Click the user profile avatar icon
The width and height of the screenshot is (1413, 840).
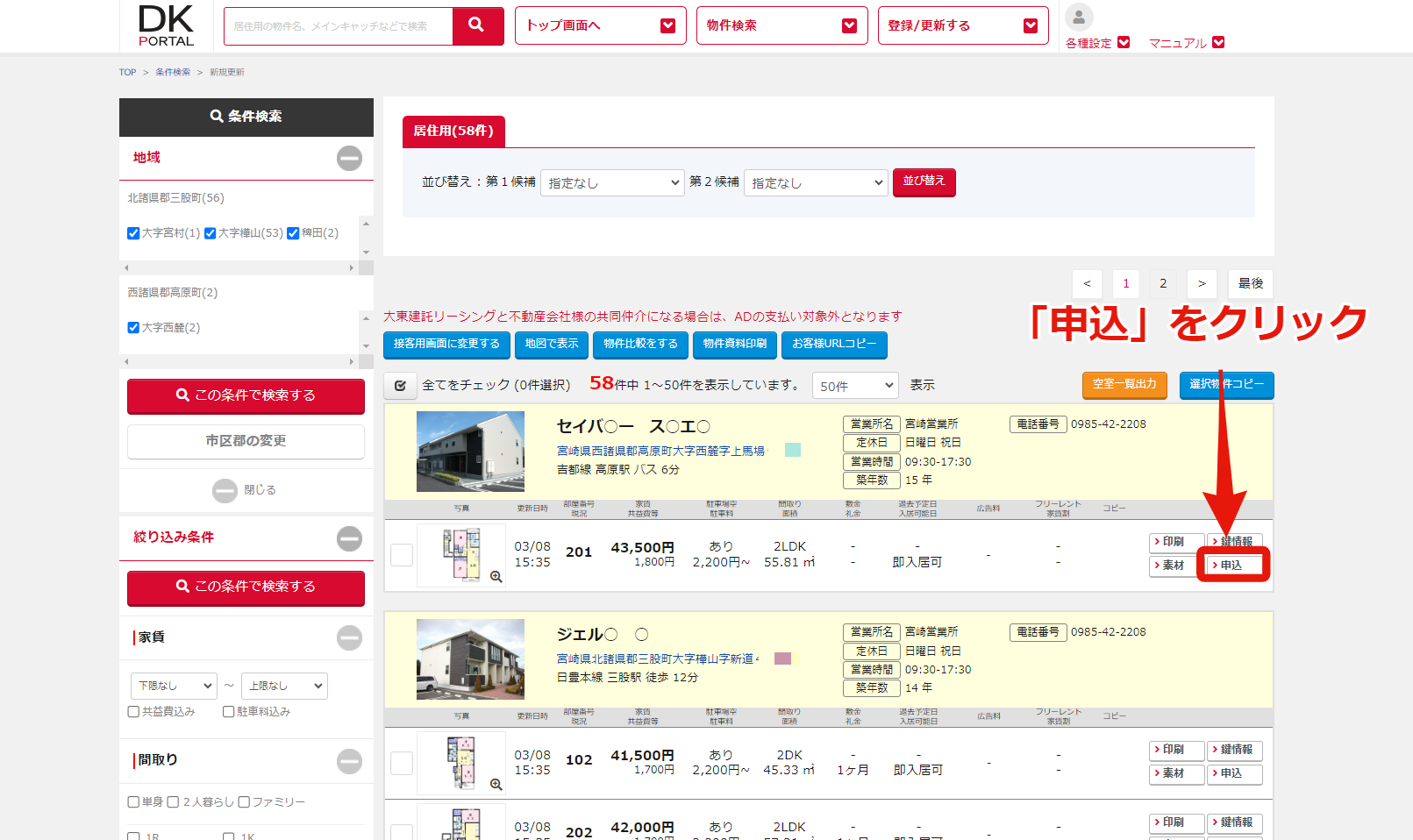point(1078,17)
